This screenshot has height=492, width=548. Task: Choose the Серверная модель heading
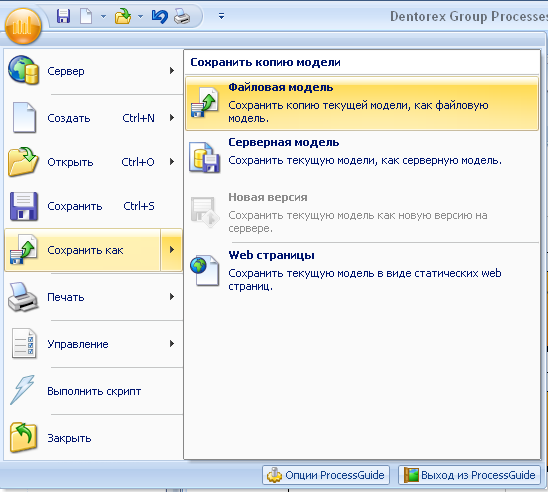point(284,142)
